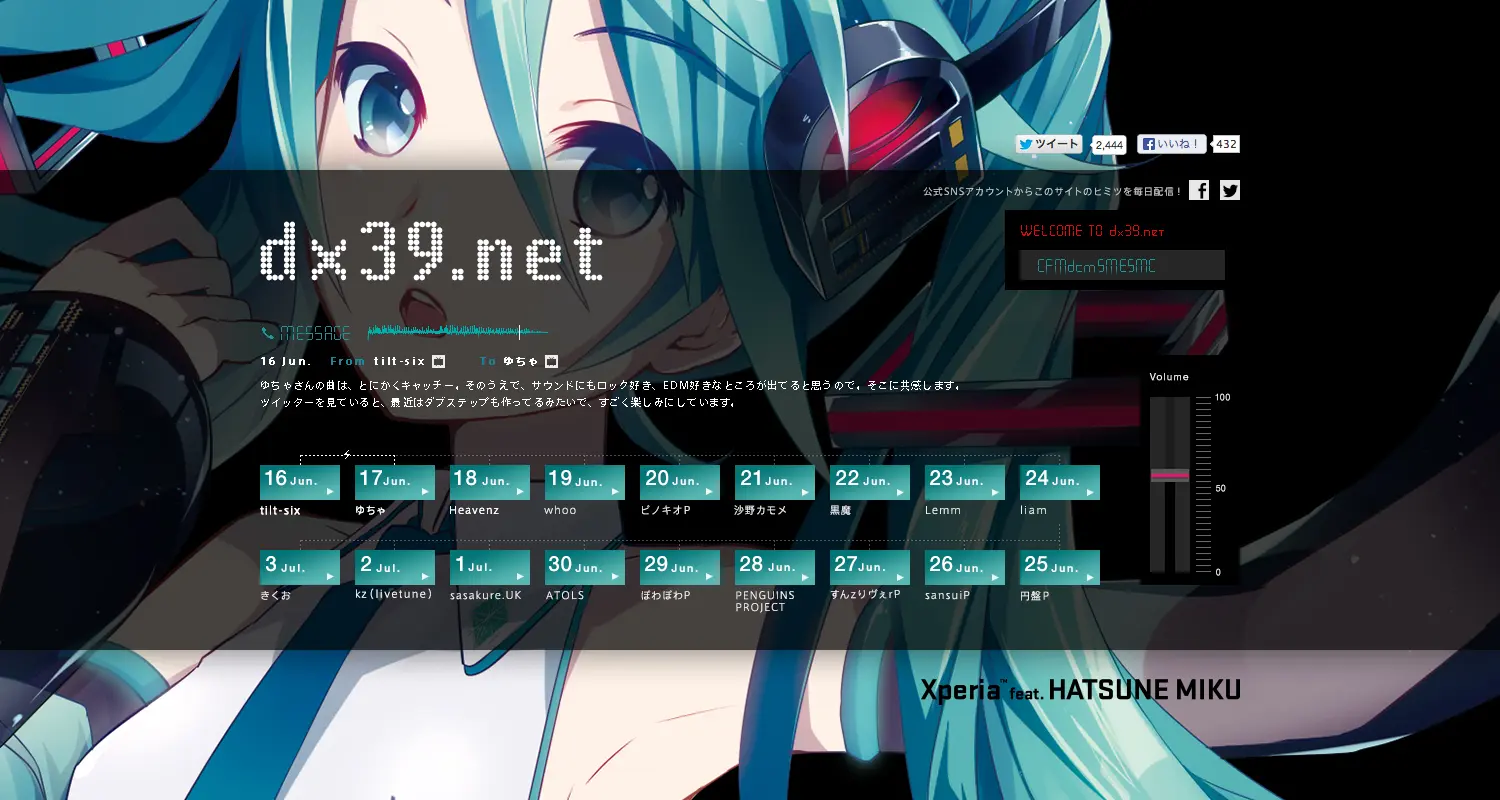Play the 2 Jul. kz(livetune) message

pos(395,567)
